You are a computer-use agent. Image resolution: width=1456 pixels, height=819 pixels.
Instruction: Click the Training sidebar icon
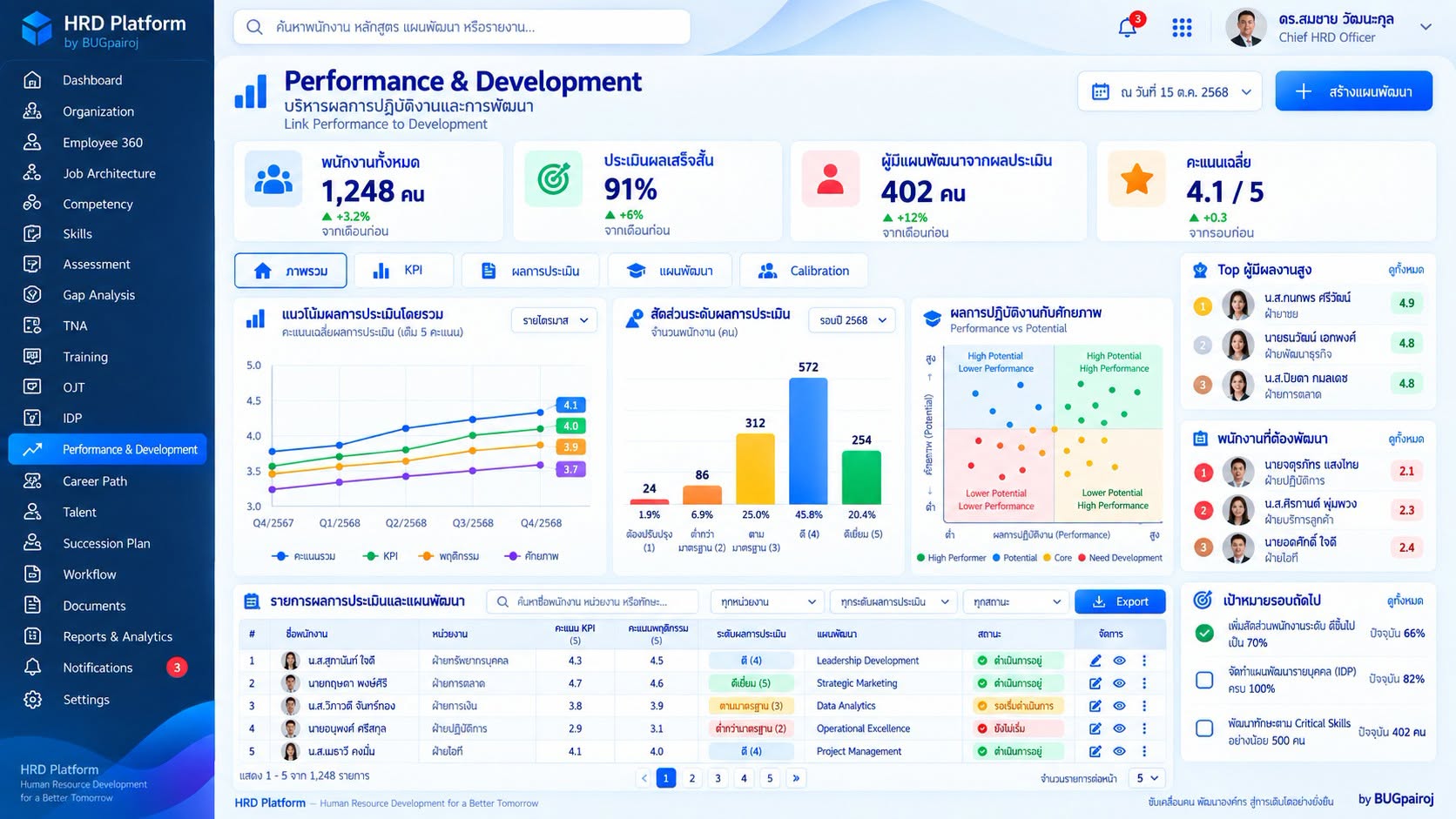(x=32, y=356)
